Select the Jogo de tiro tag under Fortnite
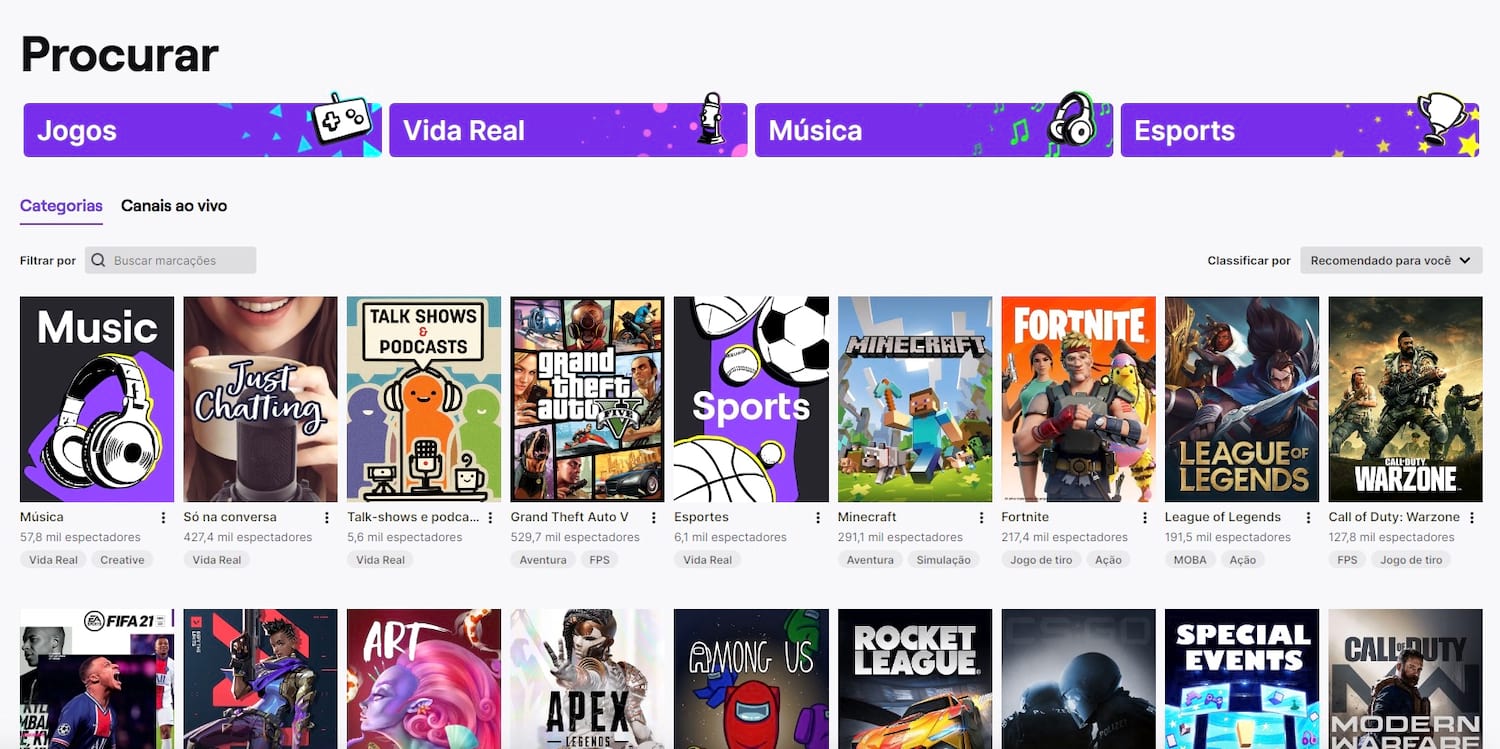 click(1041, 560)
